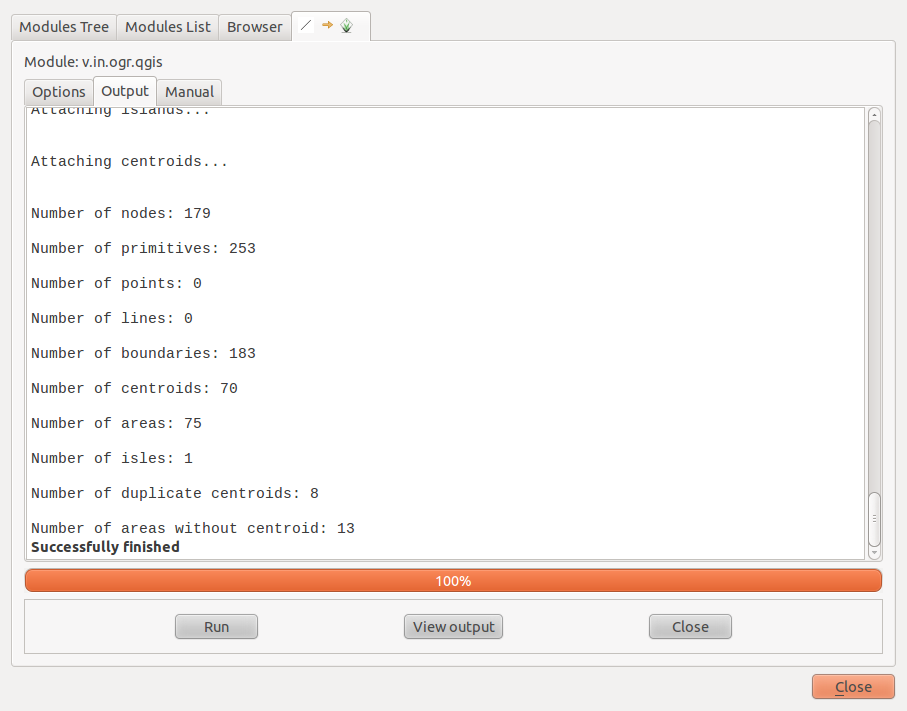Click the orange arrow icon in the module tab

tap(327, 25)
